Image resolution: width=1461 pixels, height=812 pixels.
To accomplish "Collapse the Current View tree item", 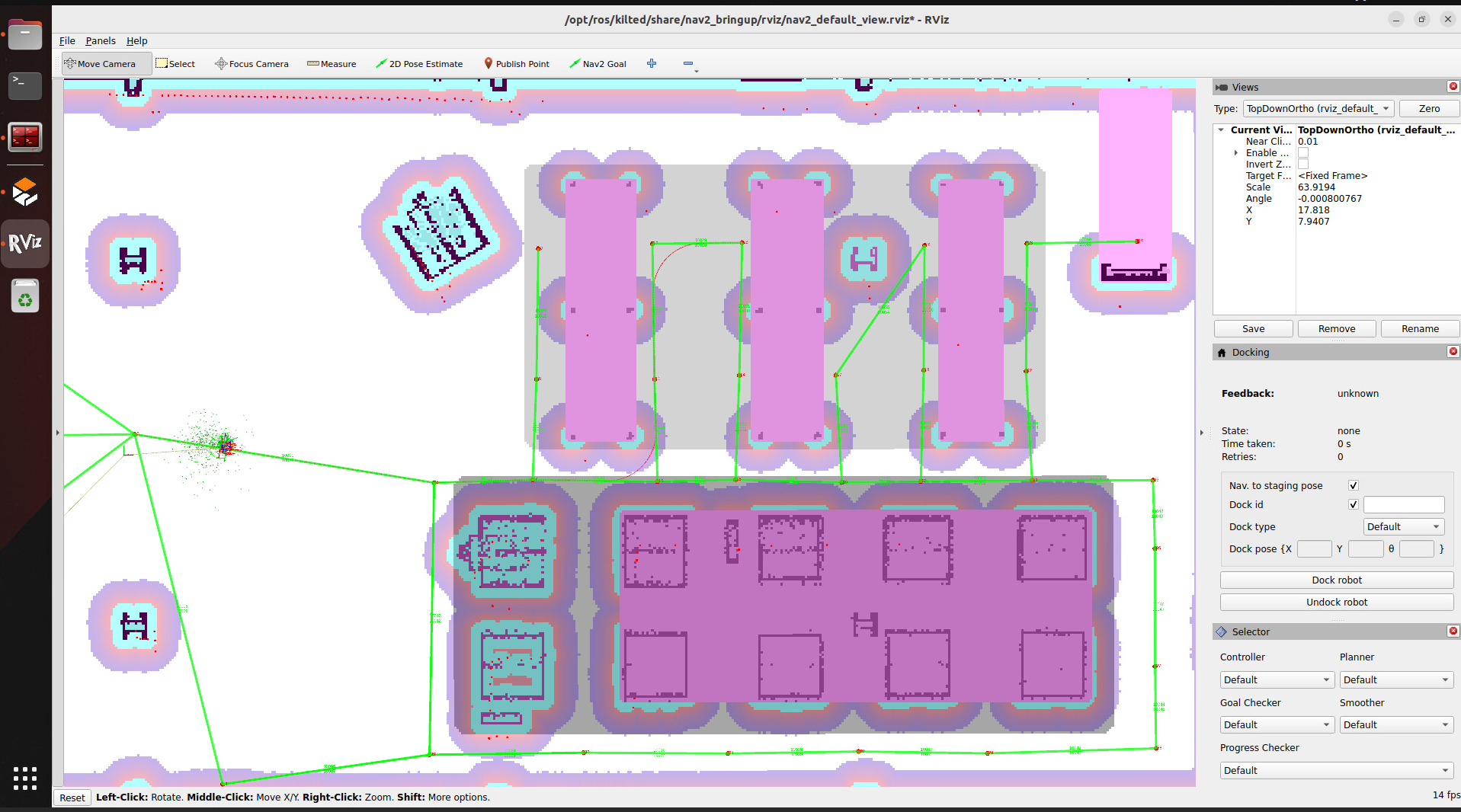I will pos(1221,130).
